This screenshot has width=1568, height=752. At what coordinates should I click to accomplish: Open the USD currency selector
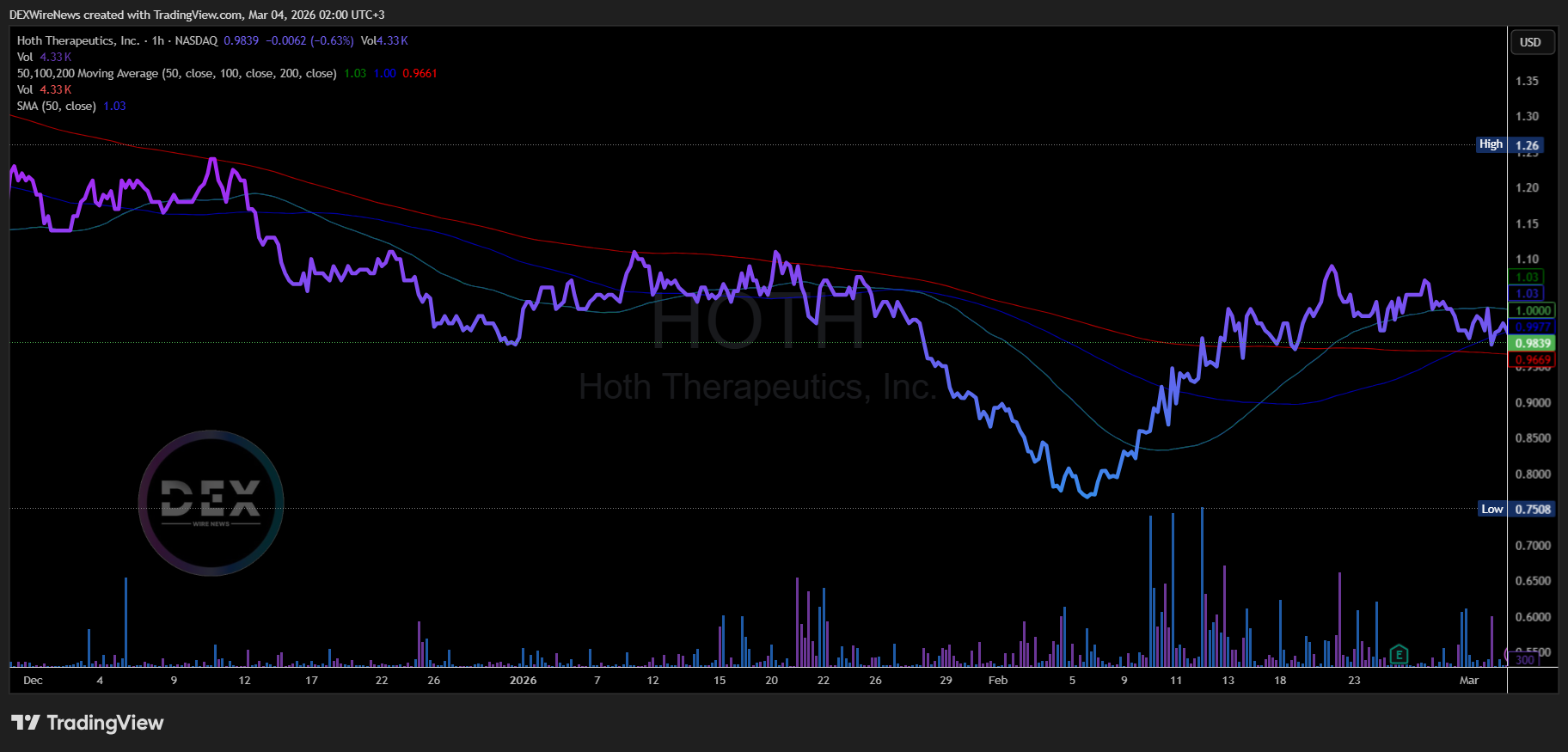tap(1530, 42)
